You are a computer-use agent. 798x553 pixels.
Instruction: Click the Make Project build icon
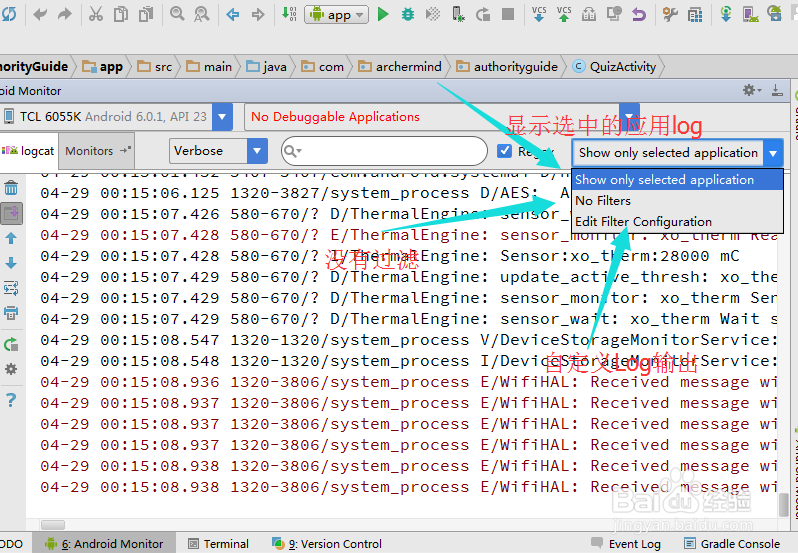point(289,14)
